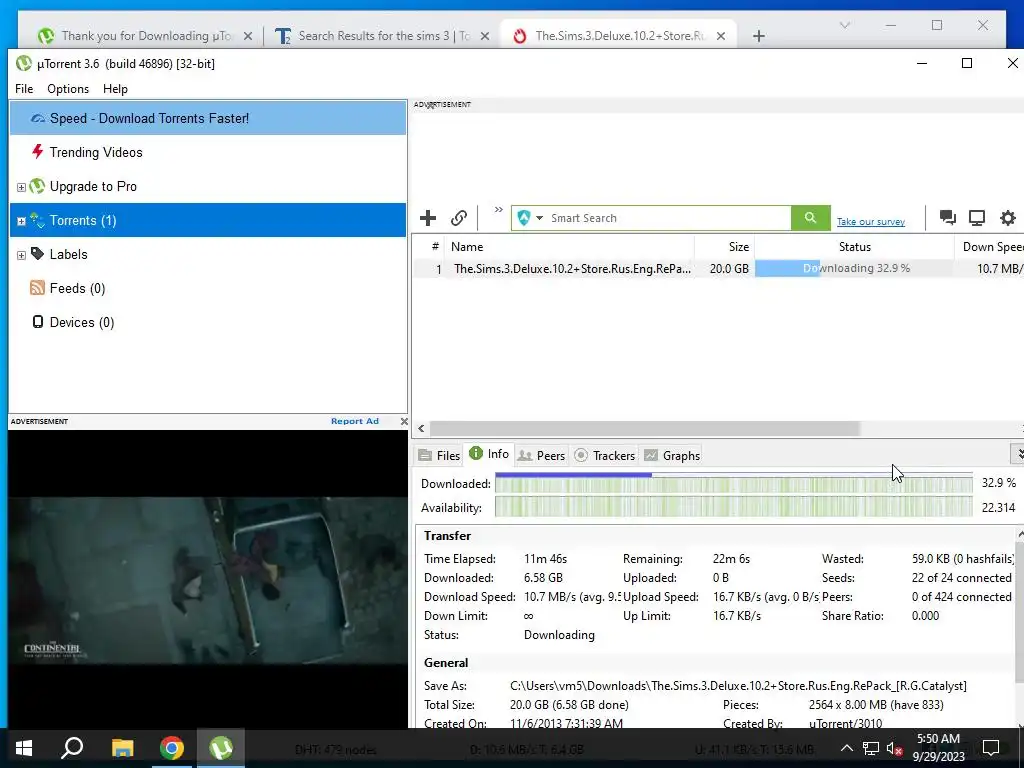Switch to the Files tab
The width and height of the screenshot is (1024, 768).
440,455
